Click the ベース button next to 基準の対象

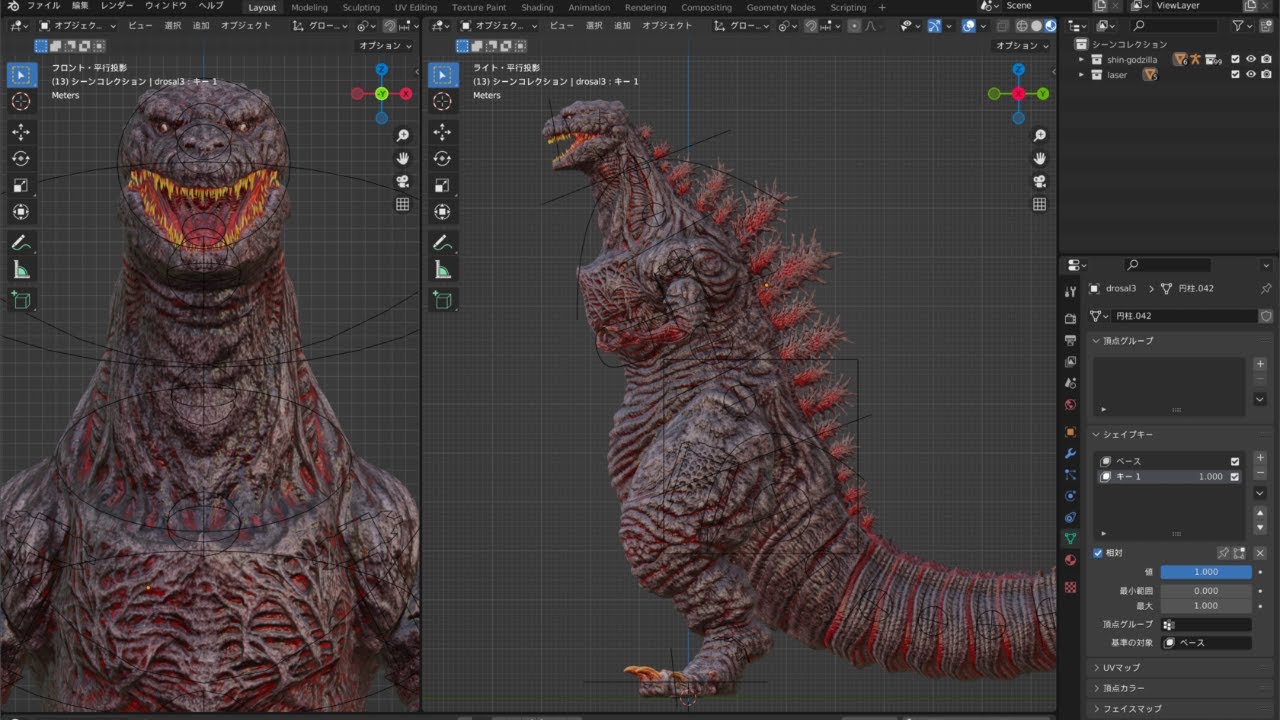[1206, 642]
